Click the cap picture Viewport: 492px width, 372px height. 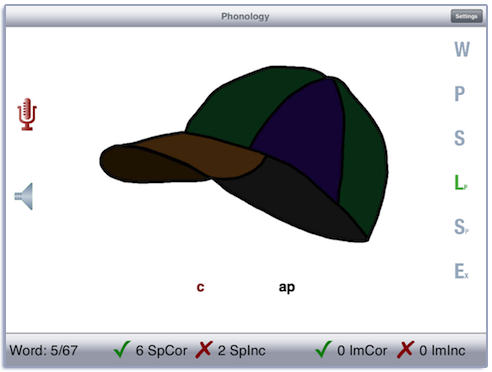coord(244,154)
